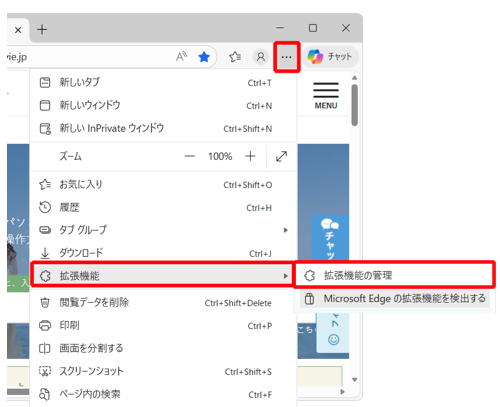Click the scrollbar up arrow
This screenshot has width=500, height=407.
click(x=355, y=78)
